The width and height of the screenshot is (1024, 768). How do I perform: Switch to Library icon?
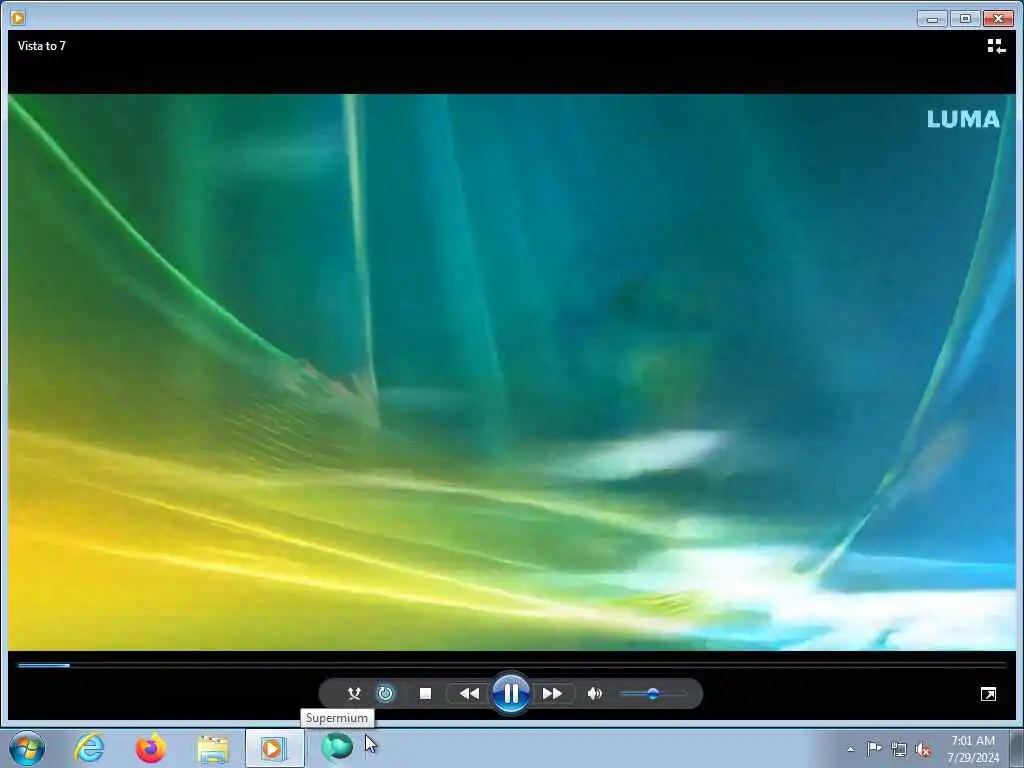click(x=996, y=46)
